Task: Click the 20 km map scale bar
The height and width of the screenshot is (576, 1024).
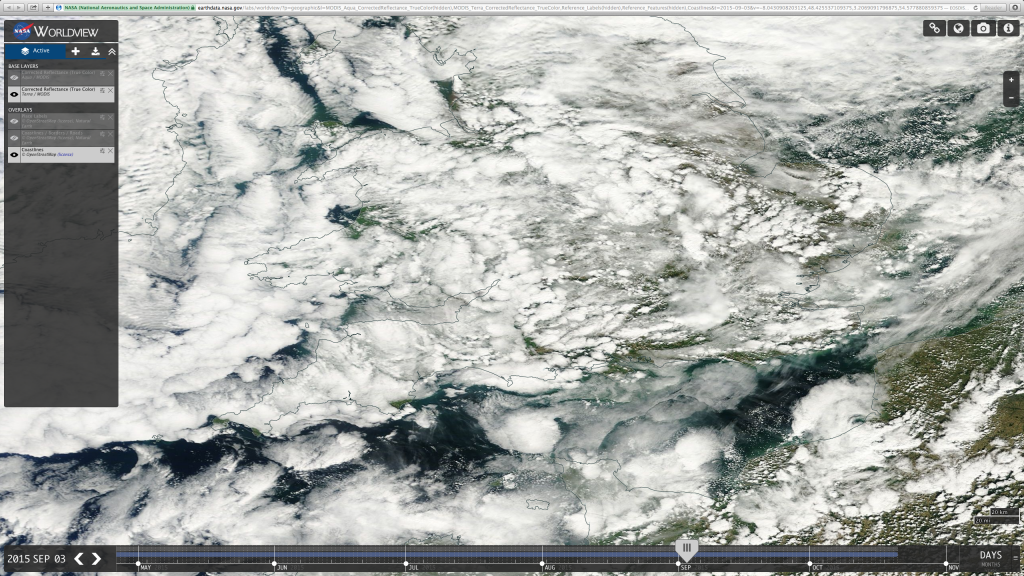Action: tap(1004, 512)
